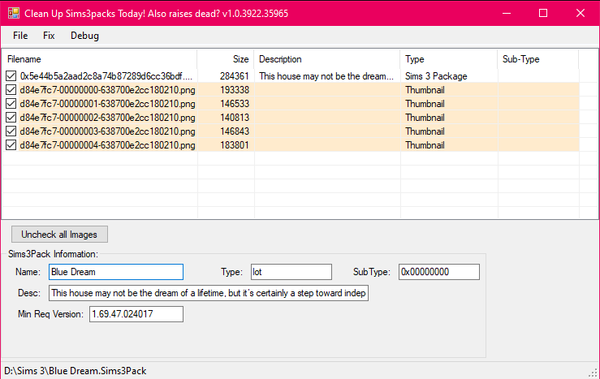
Task: Click the app icon in the title bar
Action: pyautogui.click(x=13, y=13)
